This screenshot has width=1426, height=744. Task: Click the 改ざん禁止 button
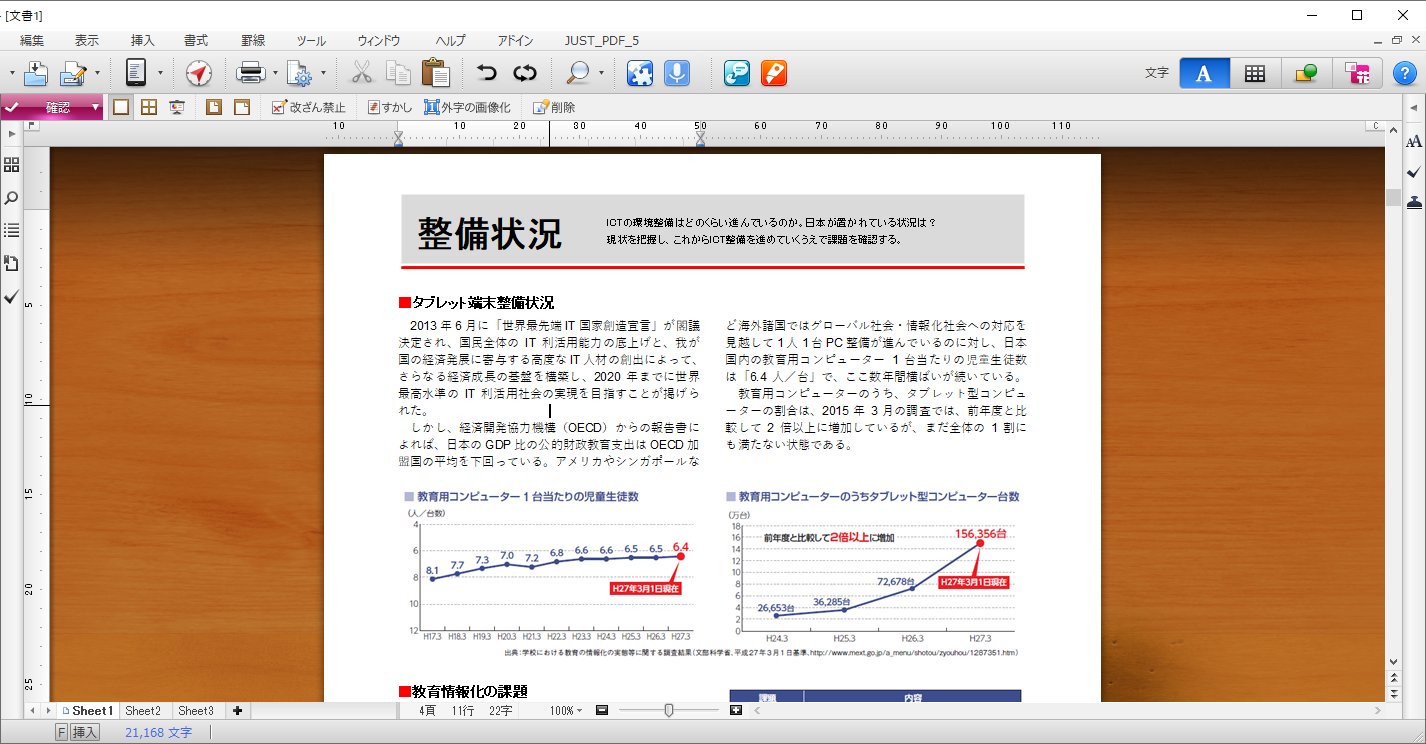tap(309, 107)
